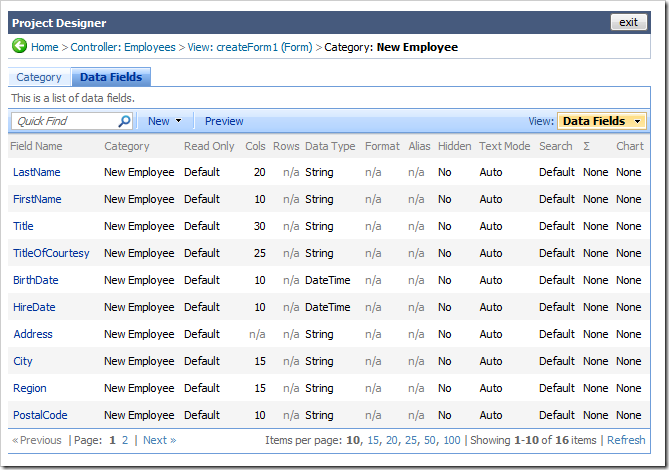The height and width of the screenshot is (470, 669).
Task: Sort by Text Mode column header
Action: (x=505, y=146)
